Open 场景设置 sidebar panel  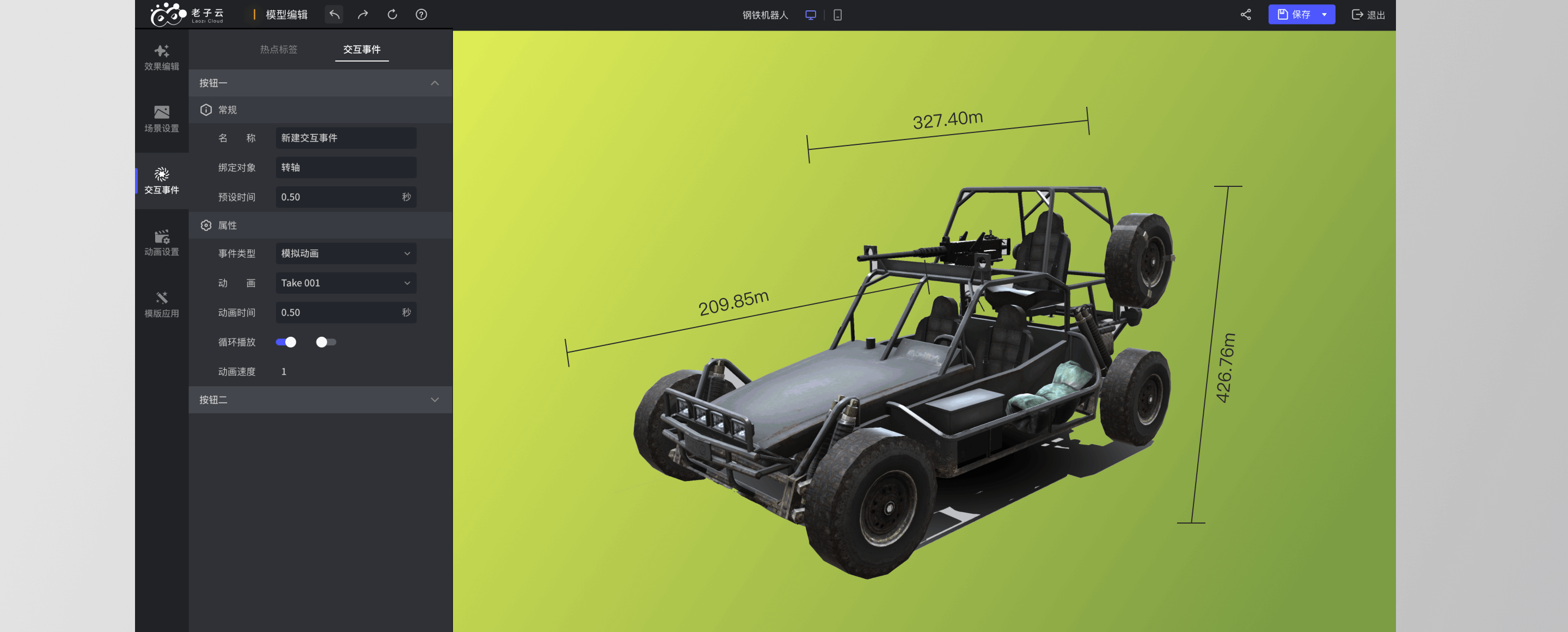point(161,119)
